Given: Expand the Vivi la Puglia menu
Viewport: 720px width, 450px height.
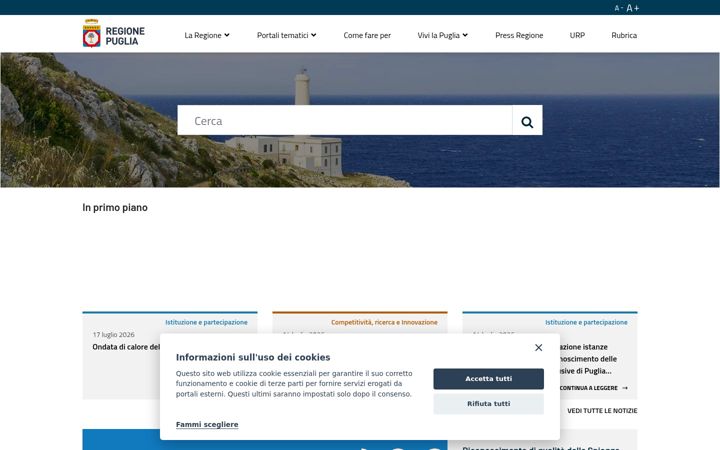Looking at the screenshot, I should (443, 35).
